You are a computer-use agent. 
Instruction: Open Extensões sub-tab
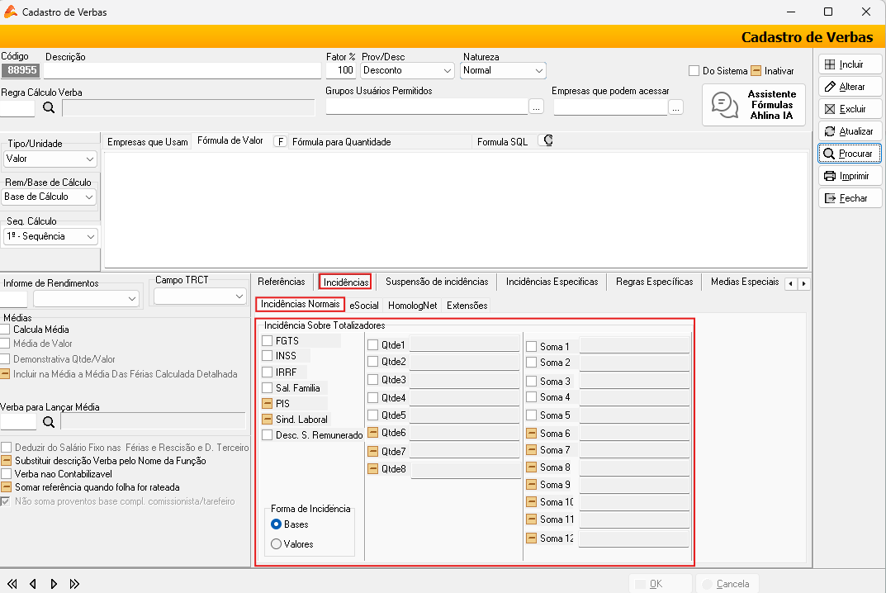coord(467,305)
